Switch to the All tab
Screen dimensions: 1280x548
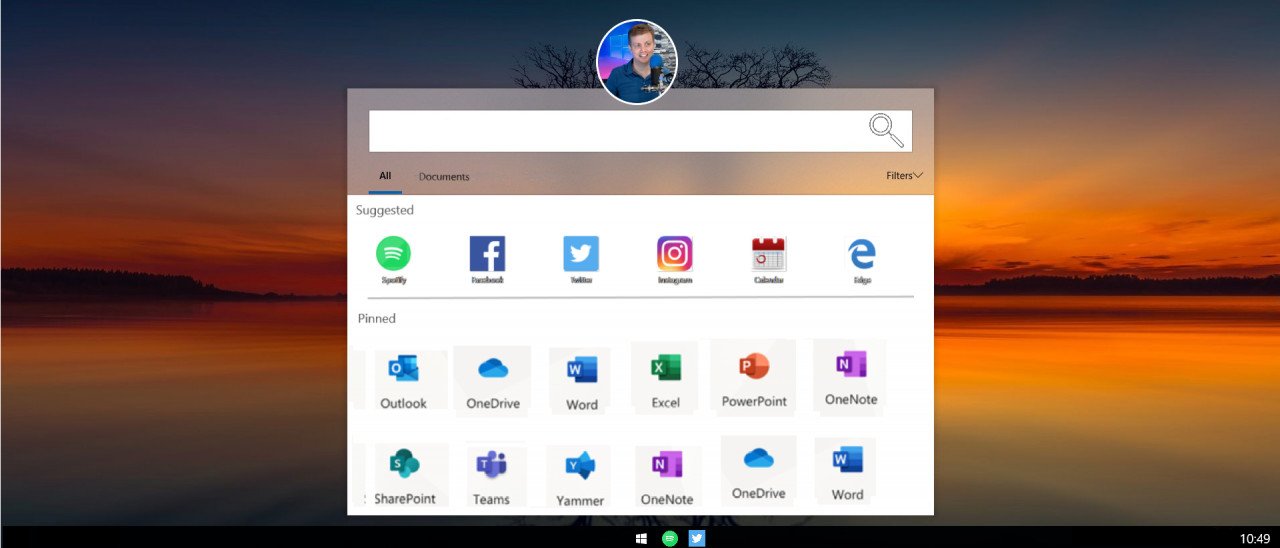click(385, 176)
